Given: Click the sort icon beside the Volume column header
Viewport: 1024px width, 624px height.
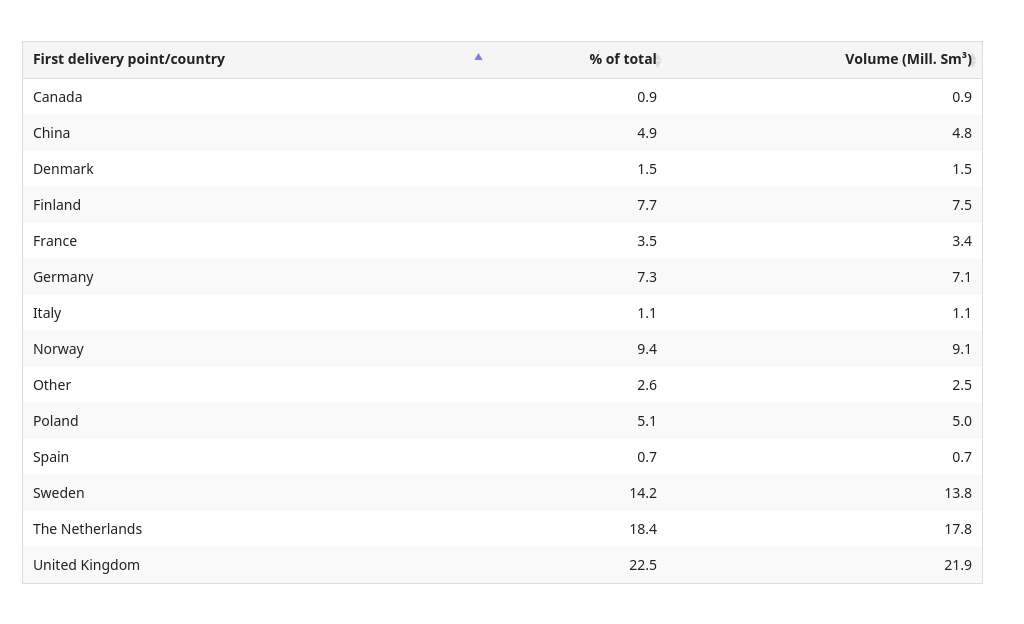Looking at the screenshot, I should click(x=973, y=60).
